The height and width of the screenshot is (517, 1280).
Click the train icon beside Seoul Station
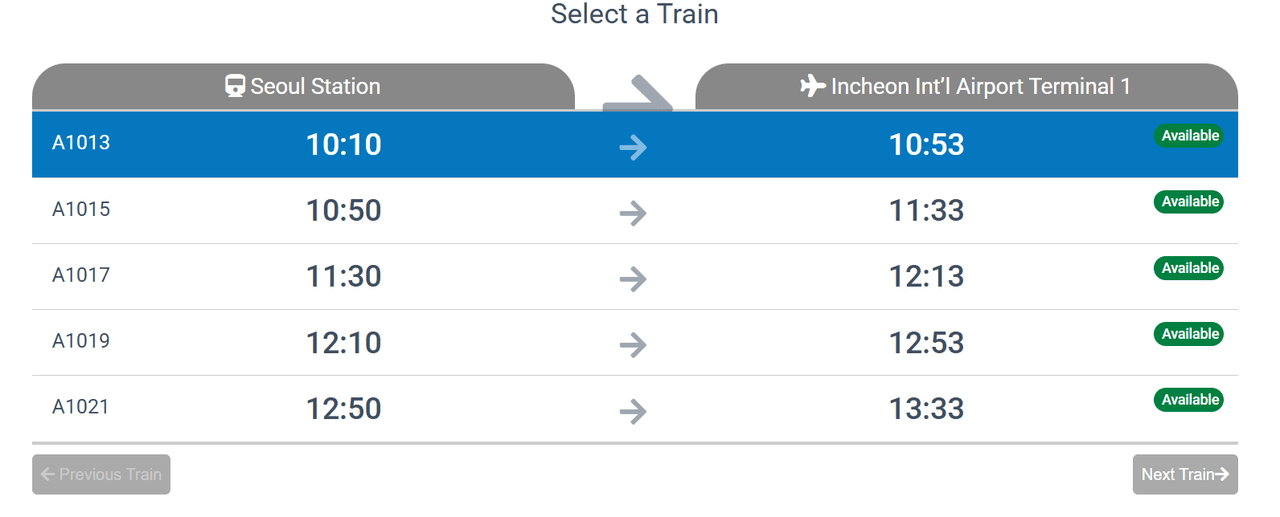(235, 86)
